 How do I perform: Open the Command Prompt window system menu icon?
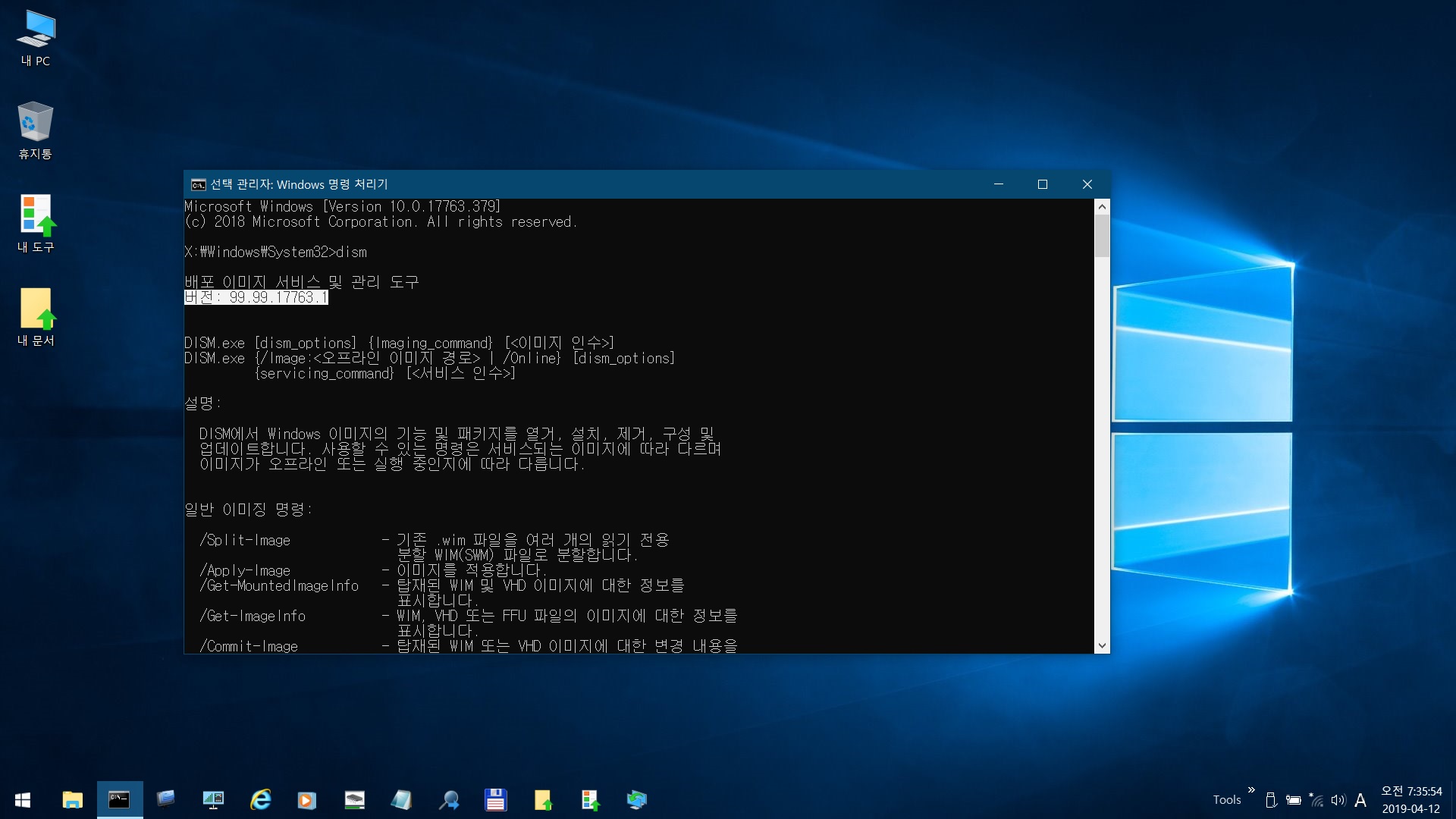(x=198, y=184)
